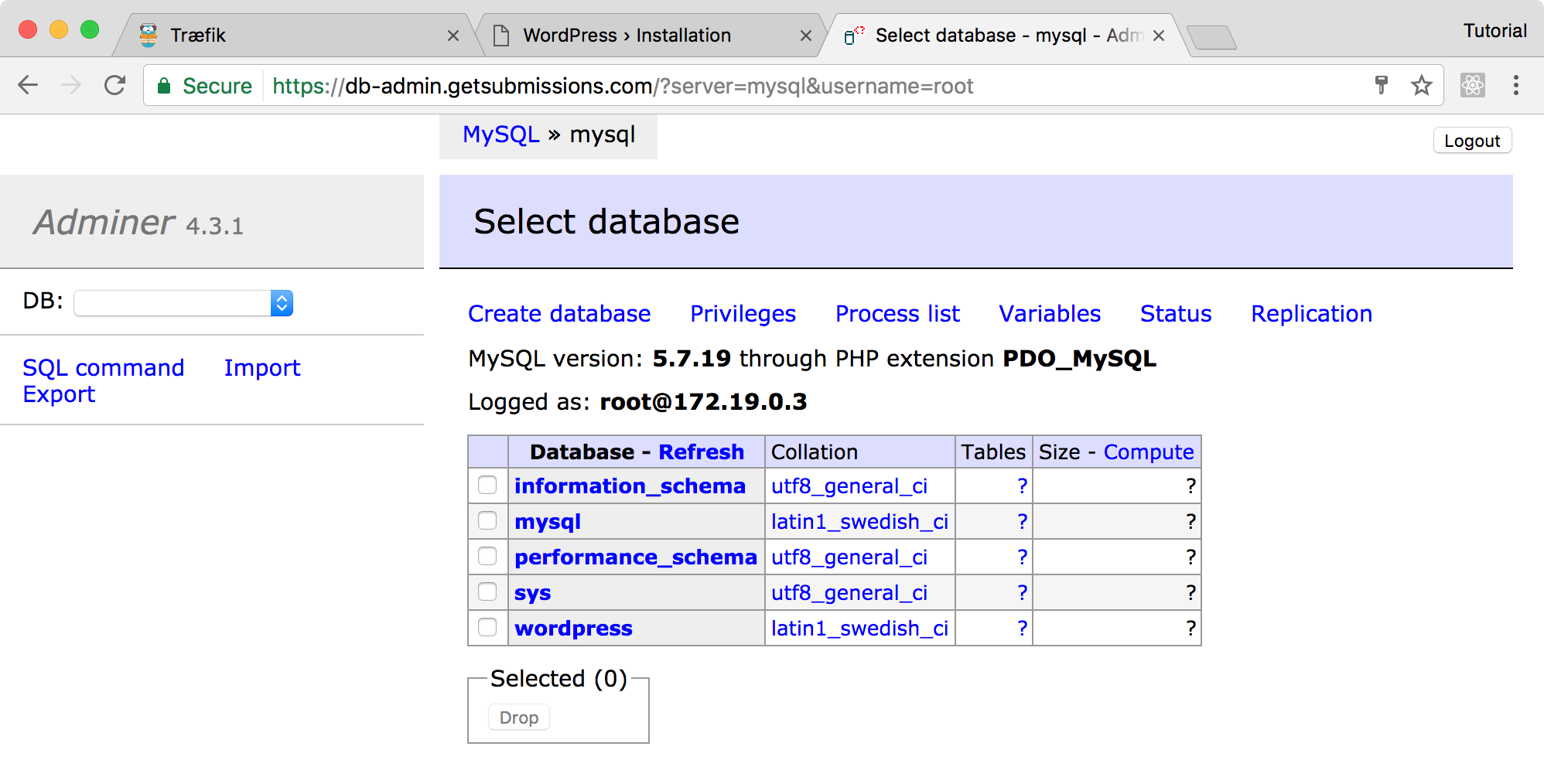Close the WordPress Installation tab
Screen dimensions: 1544x784
click(805, 36)
